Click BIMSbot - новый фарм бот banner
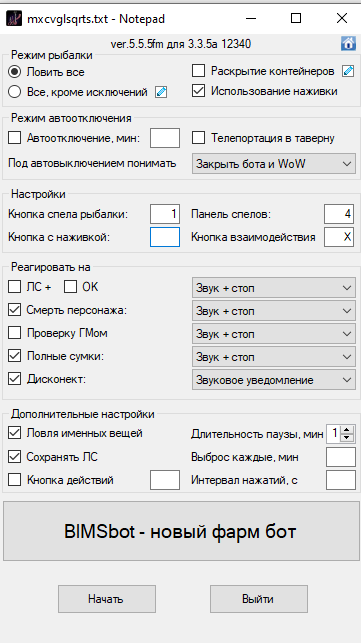This screenshot has width=361, height=643. (181, 531)
